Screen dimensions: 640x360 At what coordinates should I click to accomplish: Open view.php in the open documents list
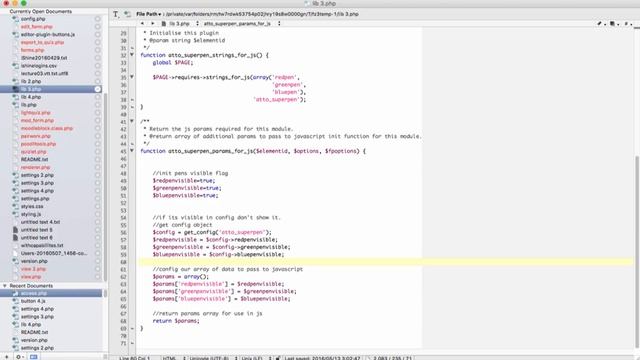pyautogui.click(x=31, y=277)
